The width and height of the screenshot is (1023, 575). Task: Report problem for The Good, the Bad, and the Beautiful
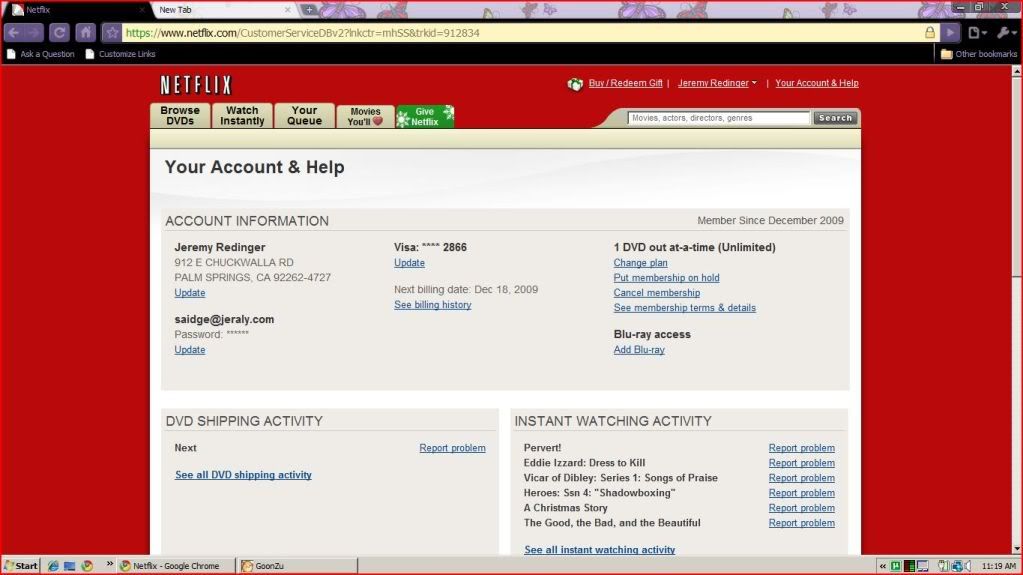(x=801, y=523)
